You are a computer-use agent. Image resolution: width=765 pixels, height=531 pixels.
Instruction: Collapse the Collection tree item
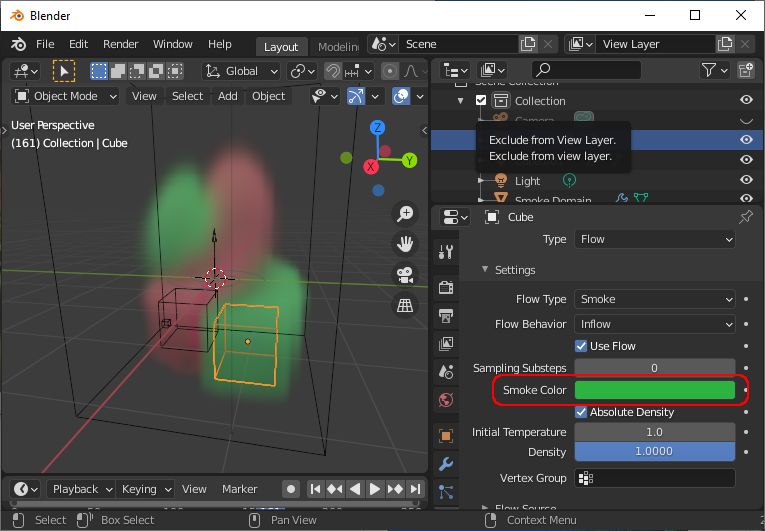pos(461,101)
